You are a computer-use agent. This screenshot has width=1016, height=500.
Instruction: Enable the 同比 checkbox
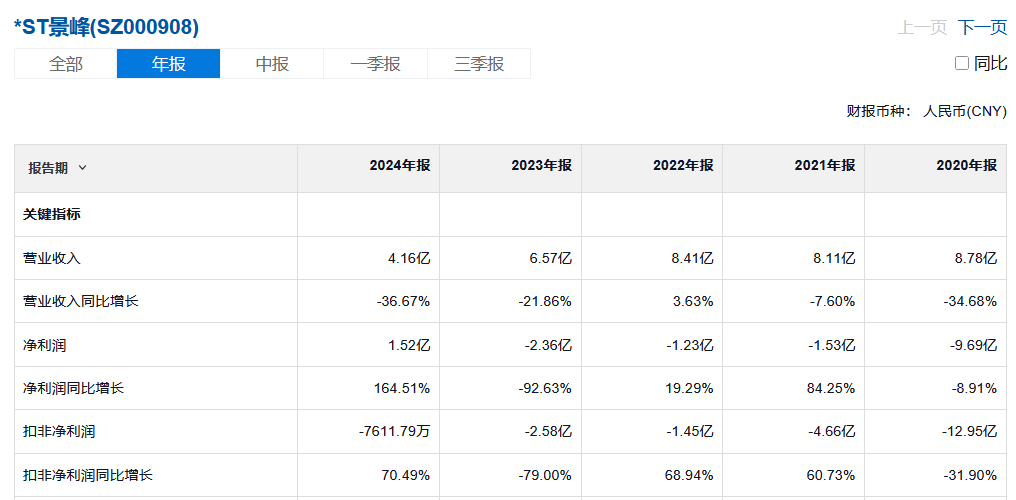962,63
